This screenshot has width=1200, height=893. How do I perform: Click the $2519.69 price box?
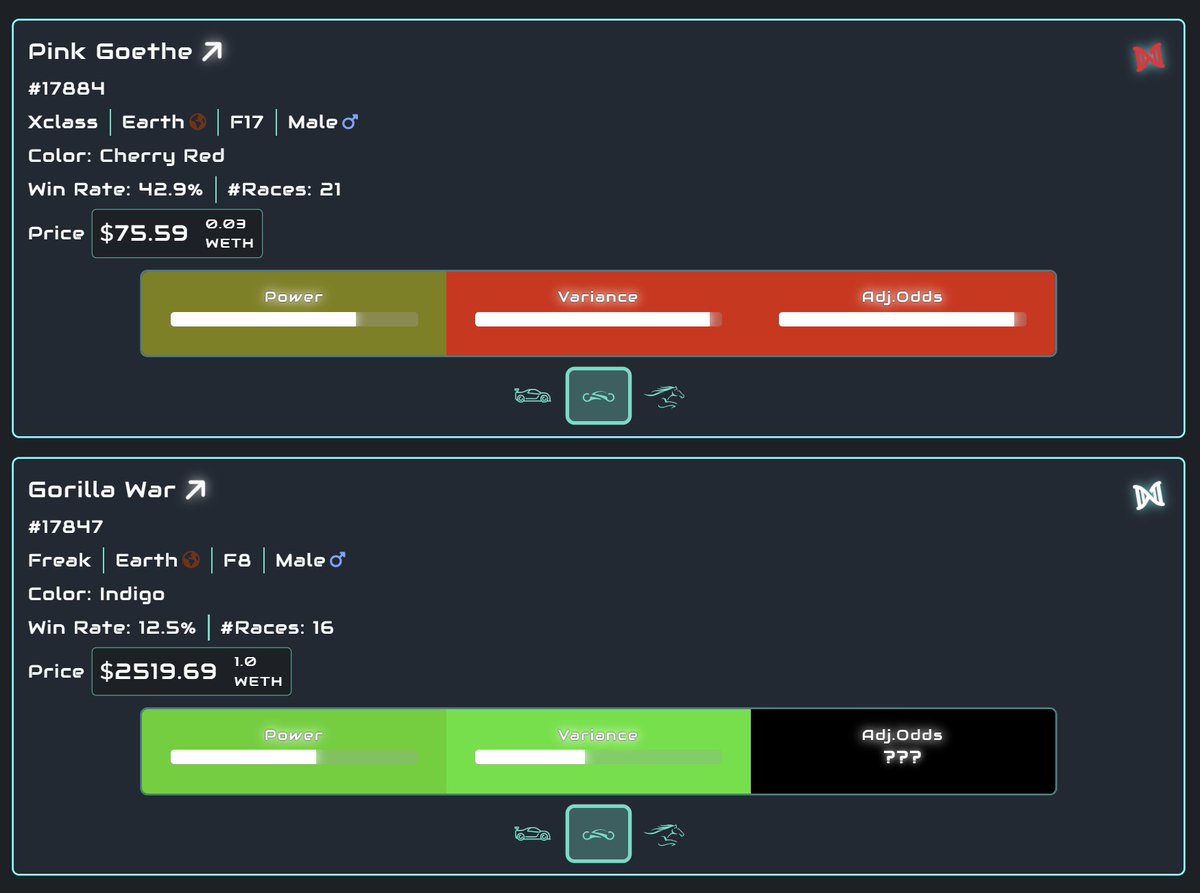(191, 671)
